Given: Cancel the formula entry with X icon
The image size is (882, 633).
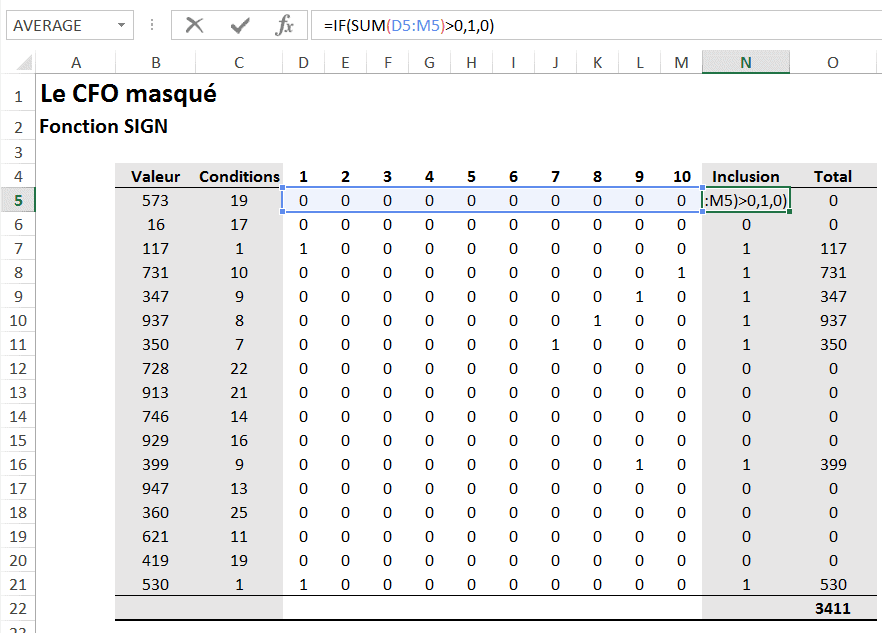Looking at the screenshot, I should coord(194,25).
